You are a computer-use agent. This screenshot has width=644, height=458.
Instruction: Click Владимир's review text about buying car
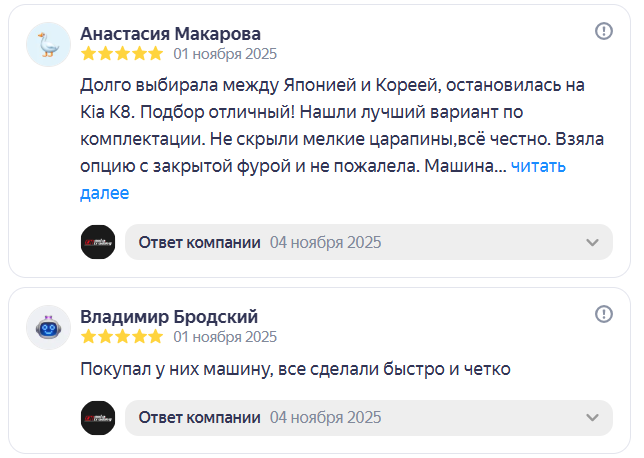(295, 370)
